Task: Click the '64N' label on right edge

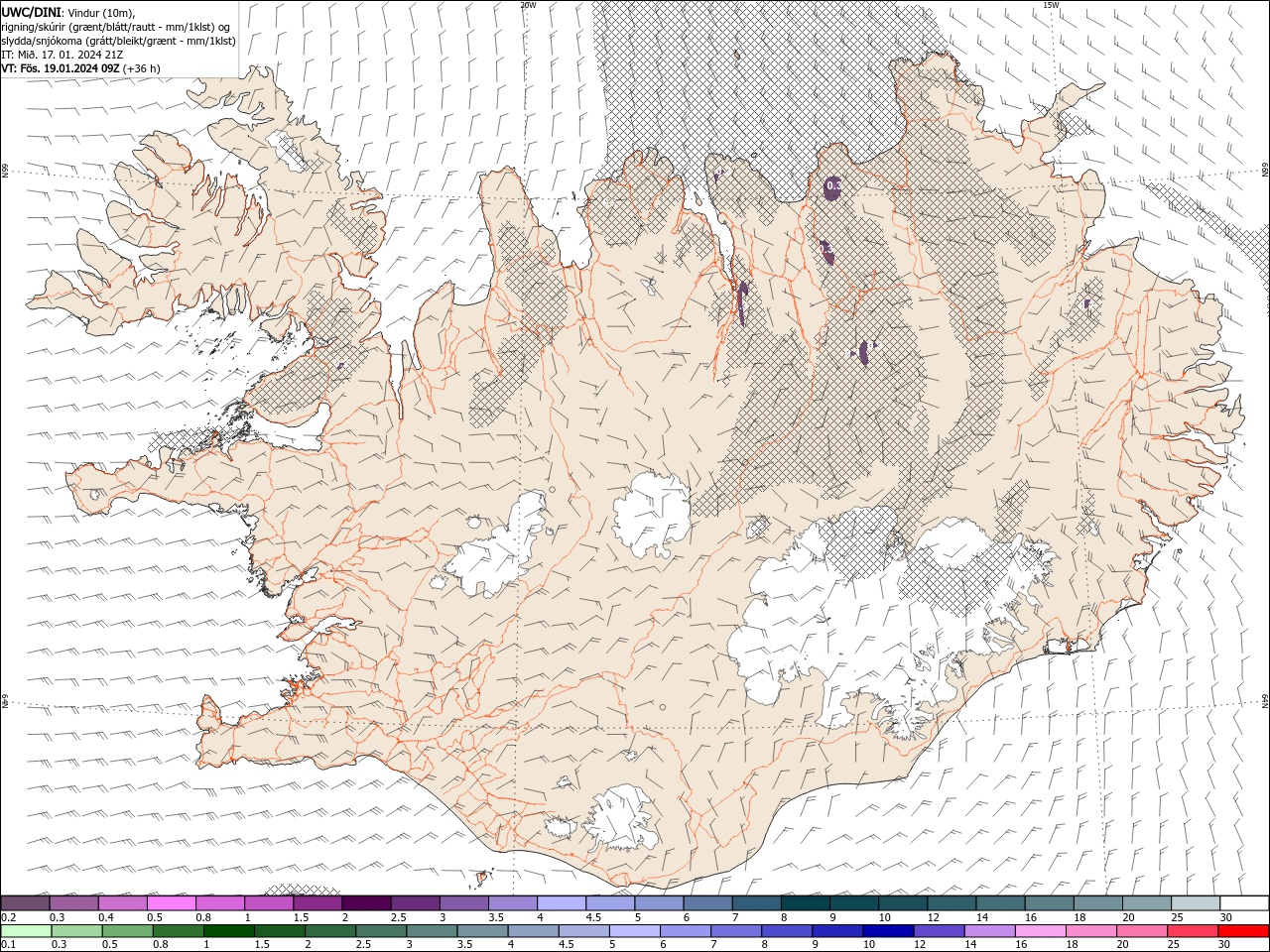Action: click(1265, 701)
